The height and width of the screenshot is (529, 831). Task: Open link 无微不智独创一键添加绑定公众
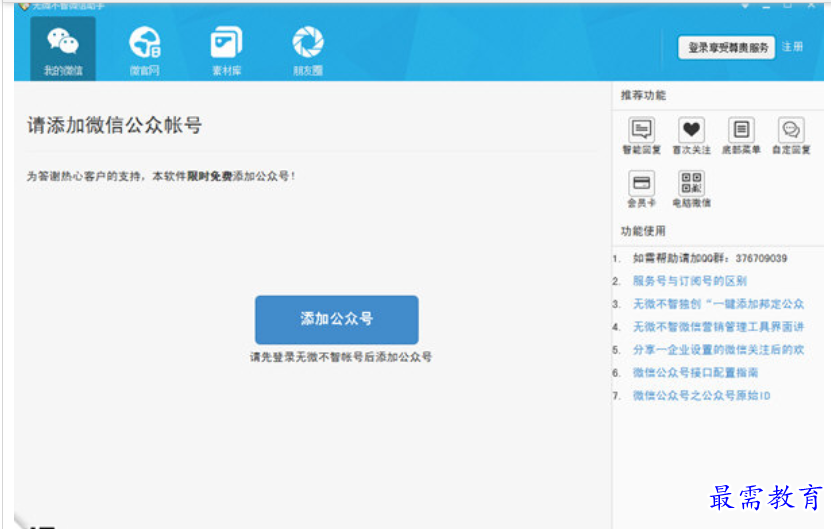(718, 304)
